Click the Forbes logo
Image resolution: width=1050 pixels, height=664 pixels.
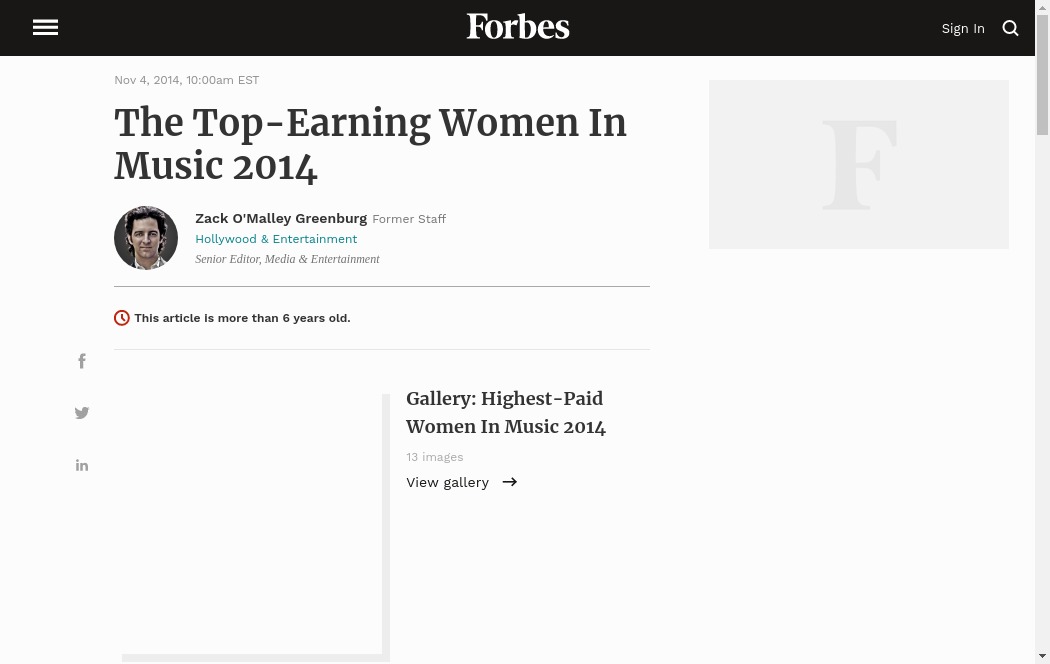click(x=518, y=27)
